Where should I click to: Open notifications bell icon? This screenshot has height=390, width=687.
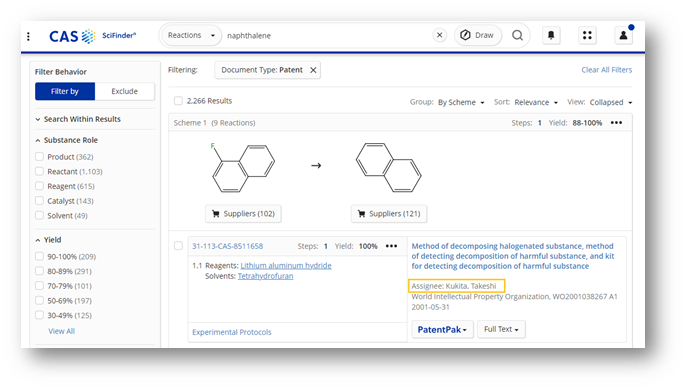click(x=551, y=35)
